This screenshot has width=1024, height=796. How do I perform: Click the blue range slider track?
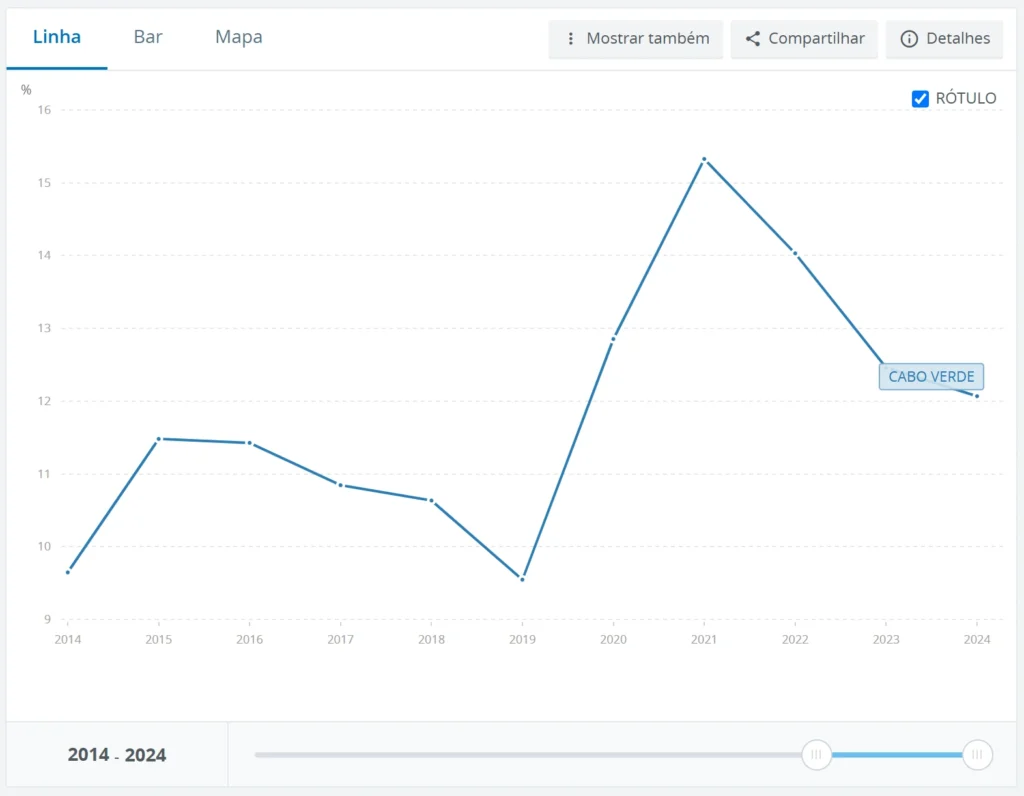tap(895, 755)
